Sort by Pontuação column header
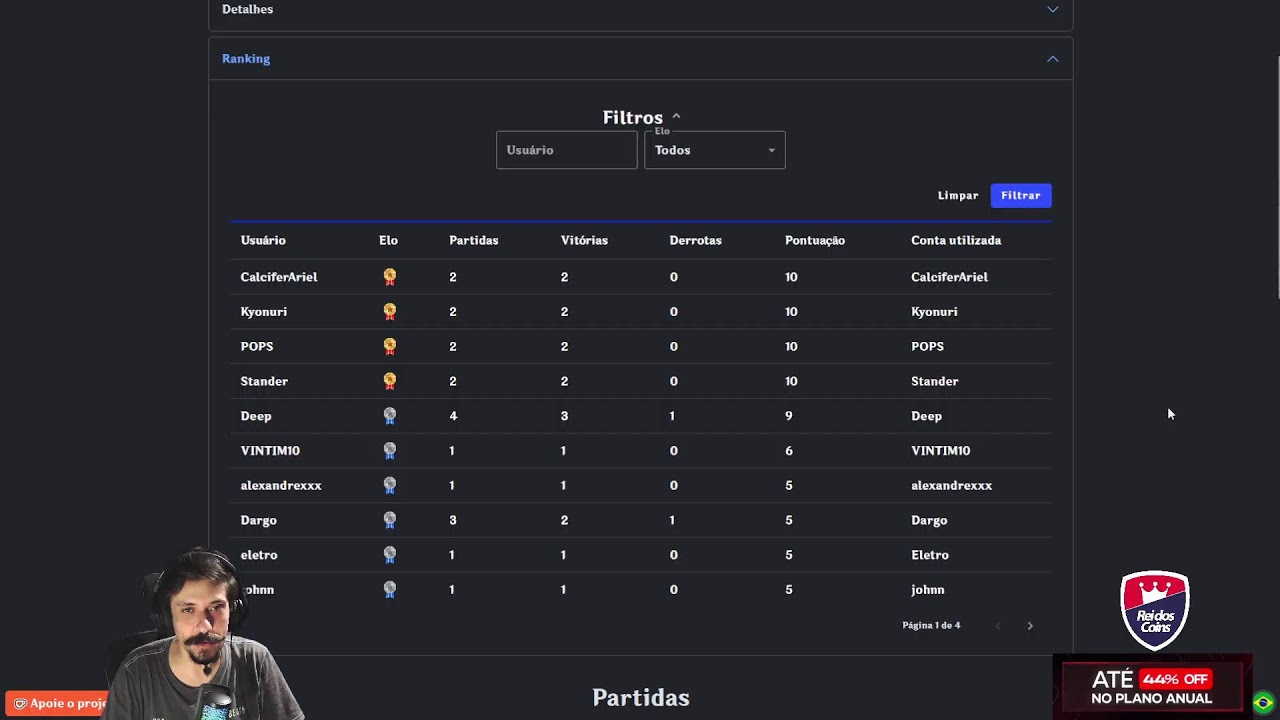The width and height of the screenshot is (1280, 720). [814, 241]
